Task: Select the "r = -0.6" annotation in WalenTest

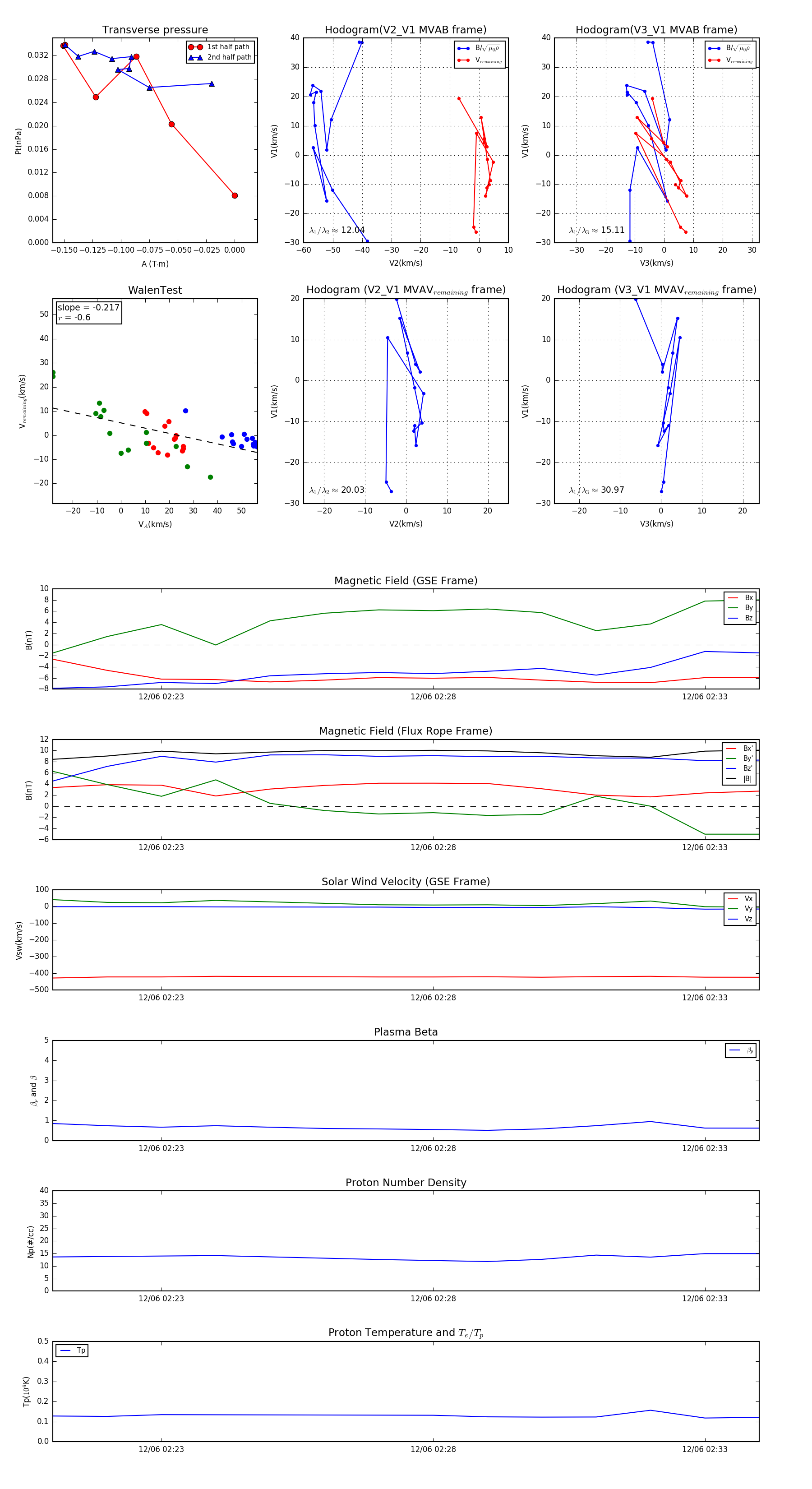Action: (x=74, y=317)
